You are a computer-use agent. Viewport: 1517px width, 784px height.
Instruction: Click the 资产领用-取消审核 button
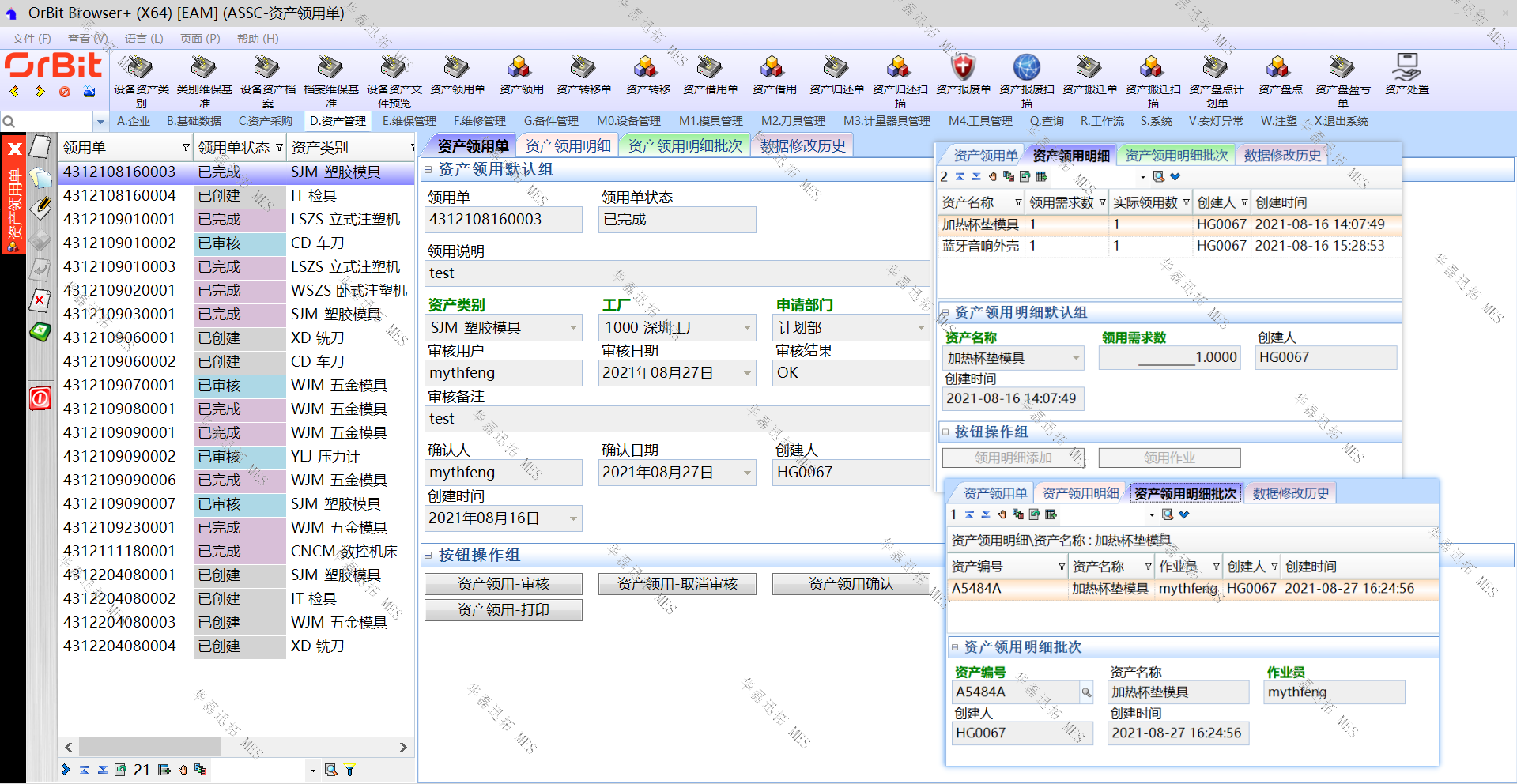pyautogui.click(x=677, y=584)
